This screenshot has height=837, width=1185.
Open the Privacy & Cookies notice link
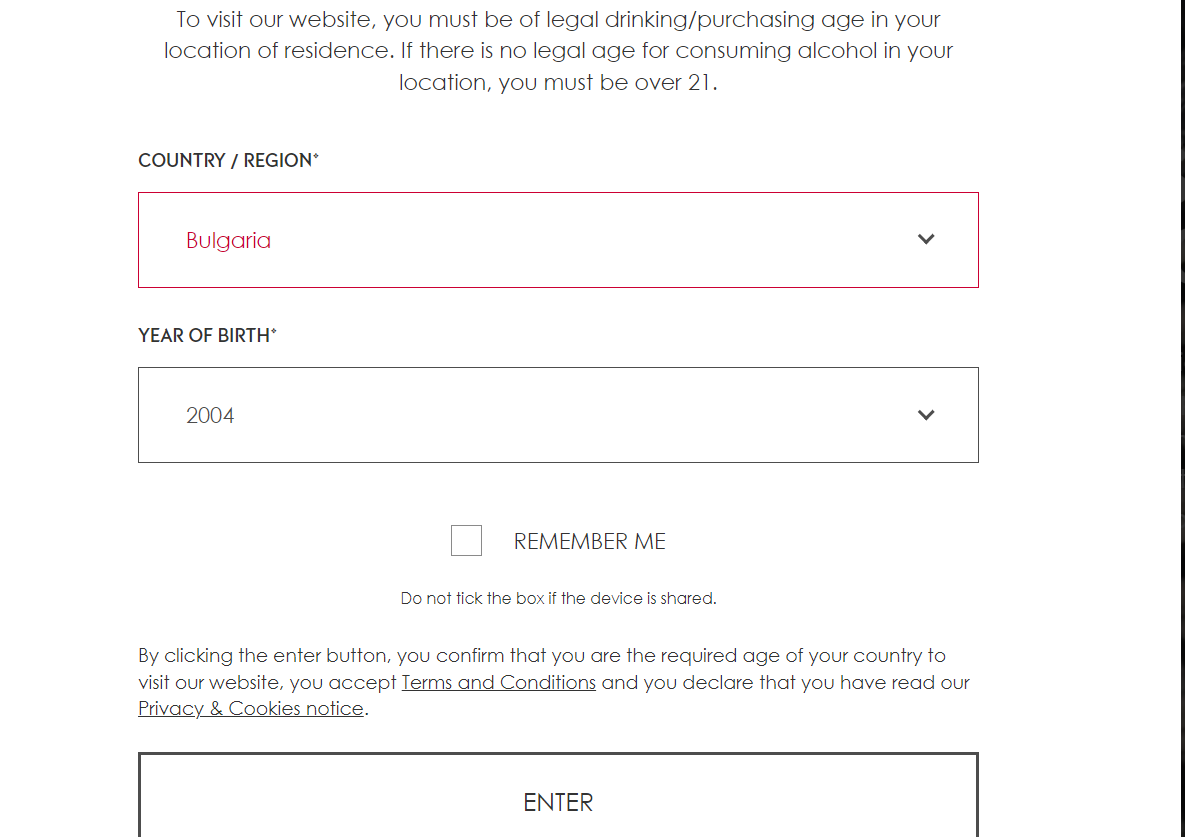251,709
